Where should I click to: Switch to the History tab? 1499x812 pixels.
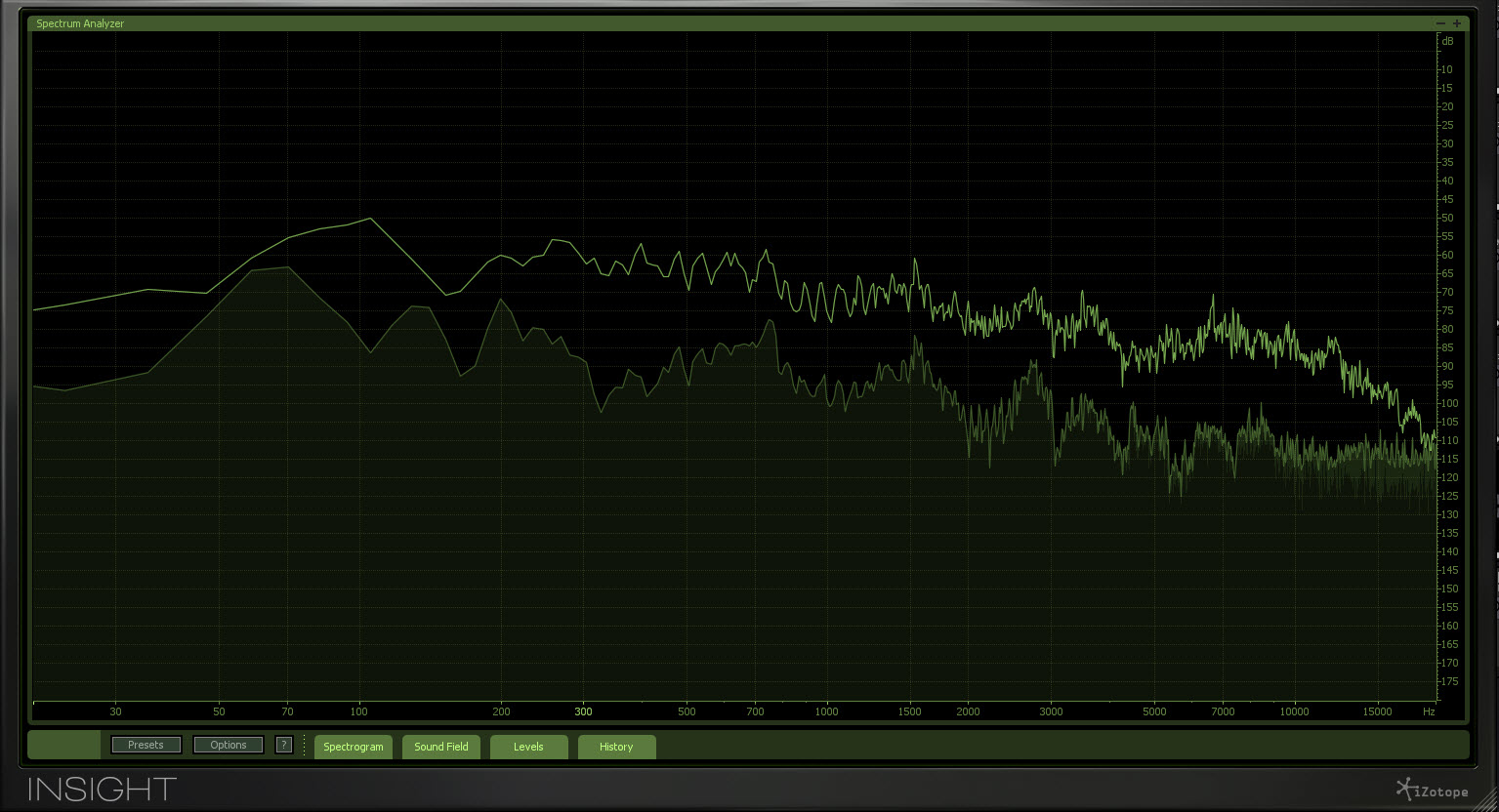coord(616,747)
